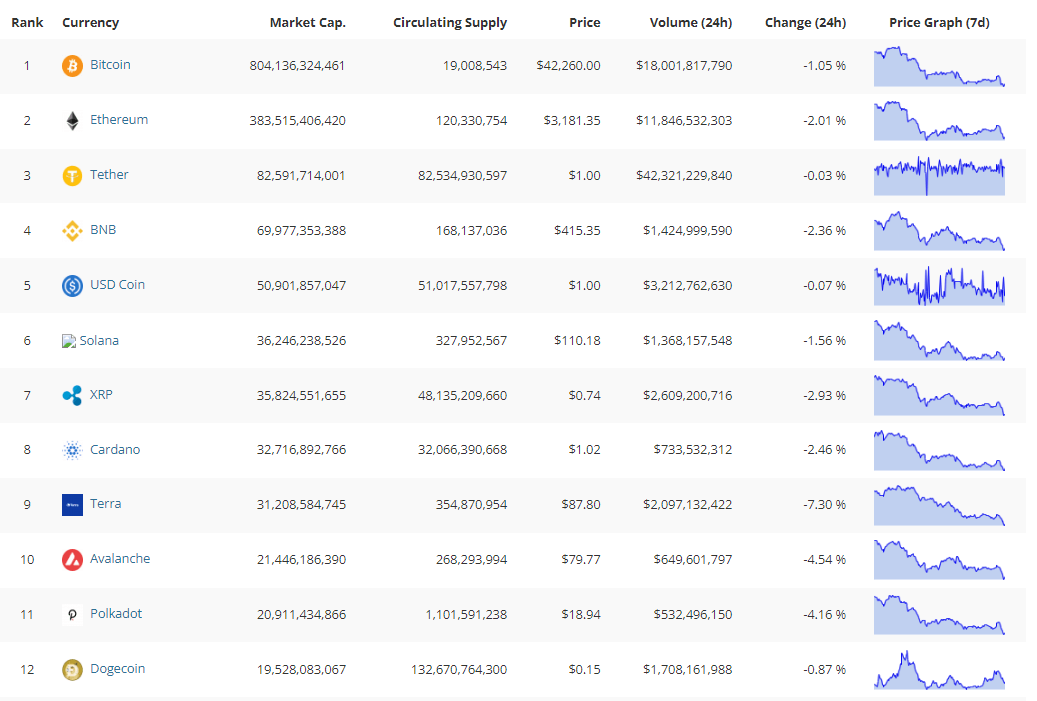Select Ethereum price $3,181.35

click(x=572, y=120)
